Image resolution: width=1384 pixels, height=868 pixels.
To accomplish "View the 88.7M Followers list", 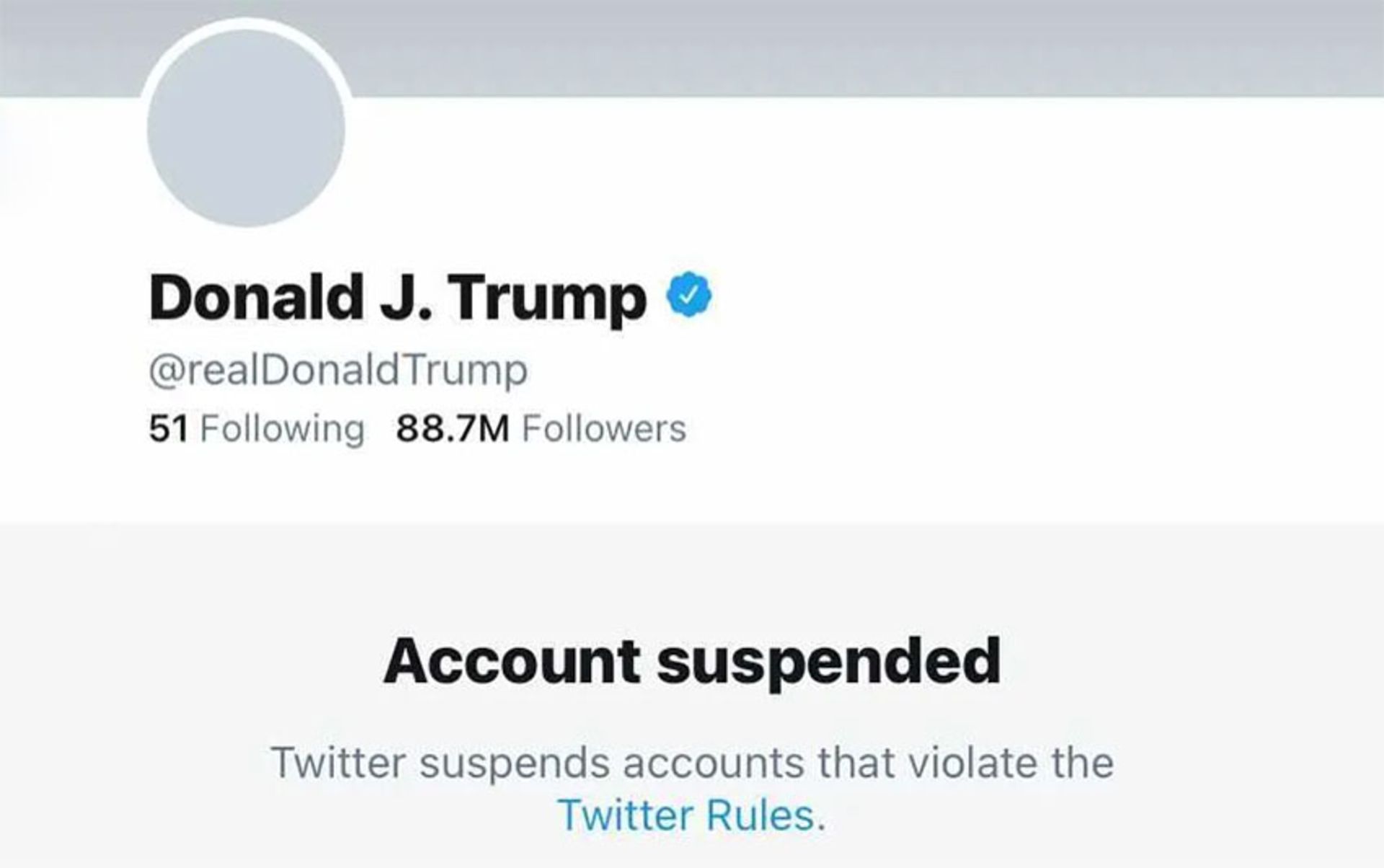I will (541, 428).
